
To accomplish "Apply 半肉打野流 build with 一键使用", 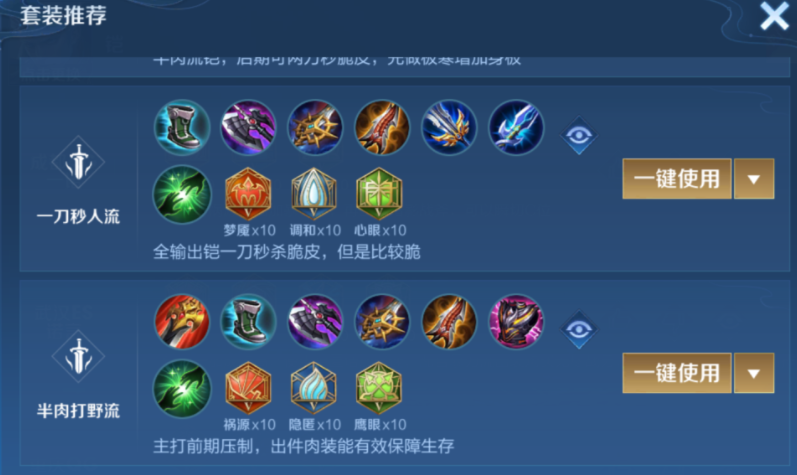I will 677,373.
